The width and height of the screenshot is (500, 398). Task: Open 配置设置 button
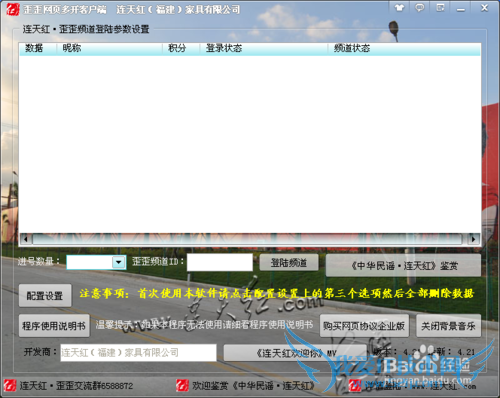click(45, 295)
